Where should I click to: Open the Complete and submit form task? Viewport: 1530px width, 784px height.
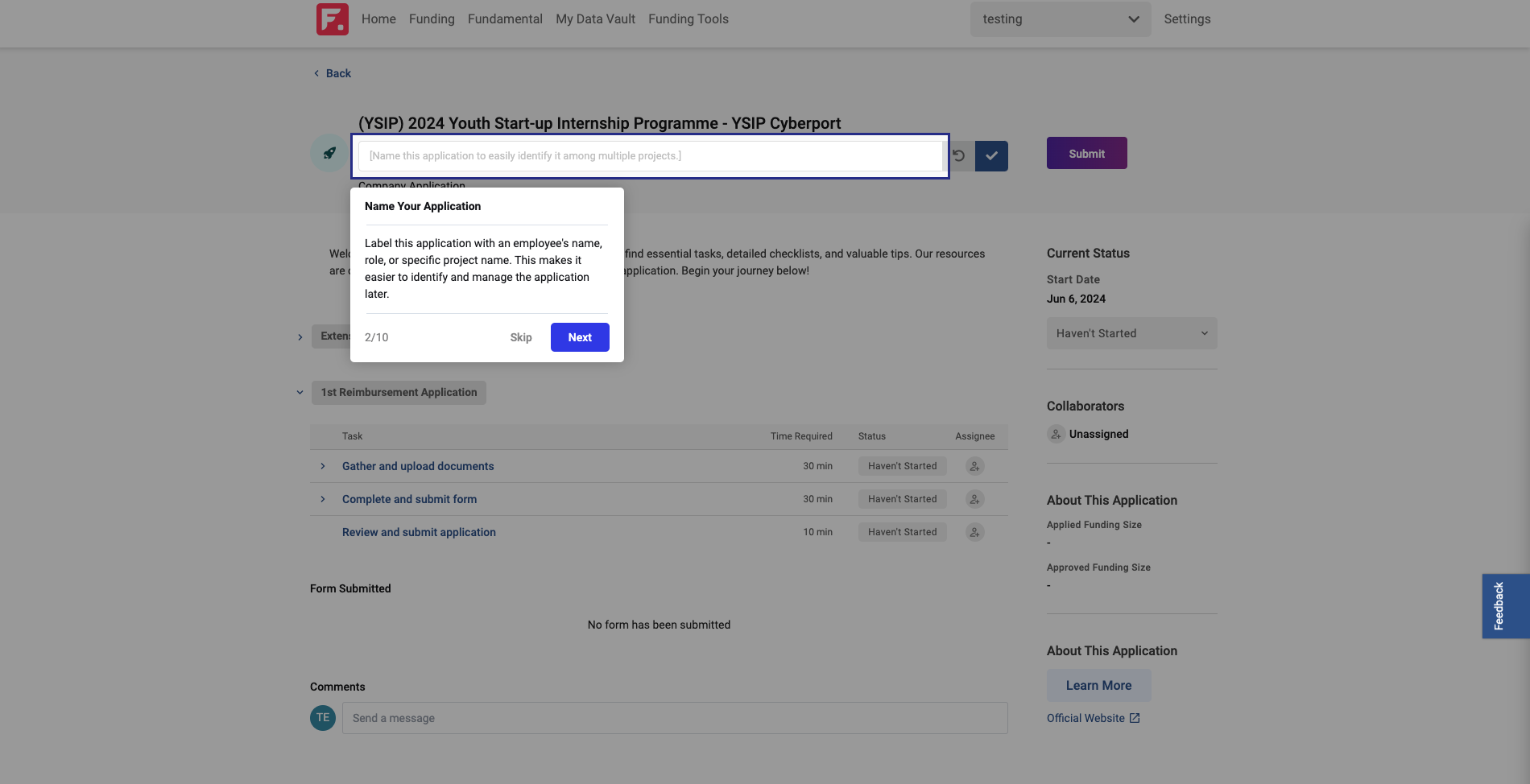coord(409,499)
